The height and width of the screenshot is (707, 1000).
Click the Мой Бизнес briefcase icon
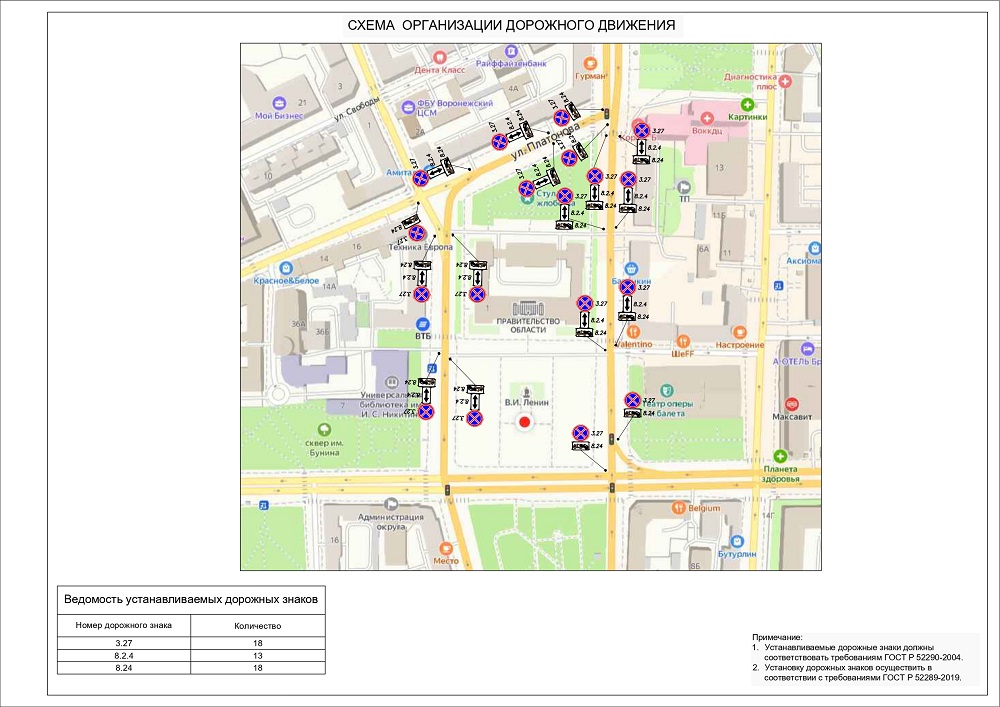point(279,102)
